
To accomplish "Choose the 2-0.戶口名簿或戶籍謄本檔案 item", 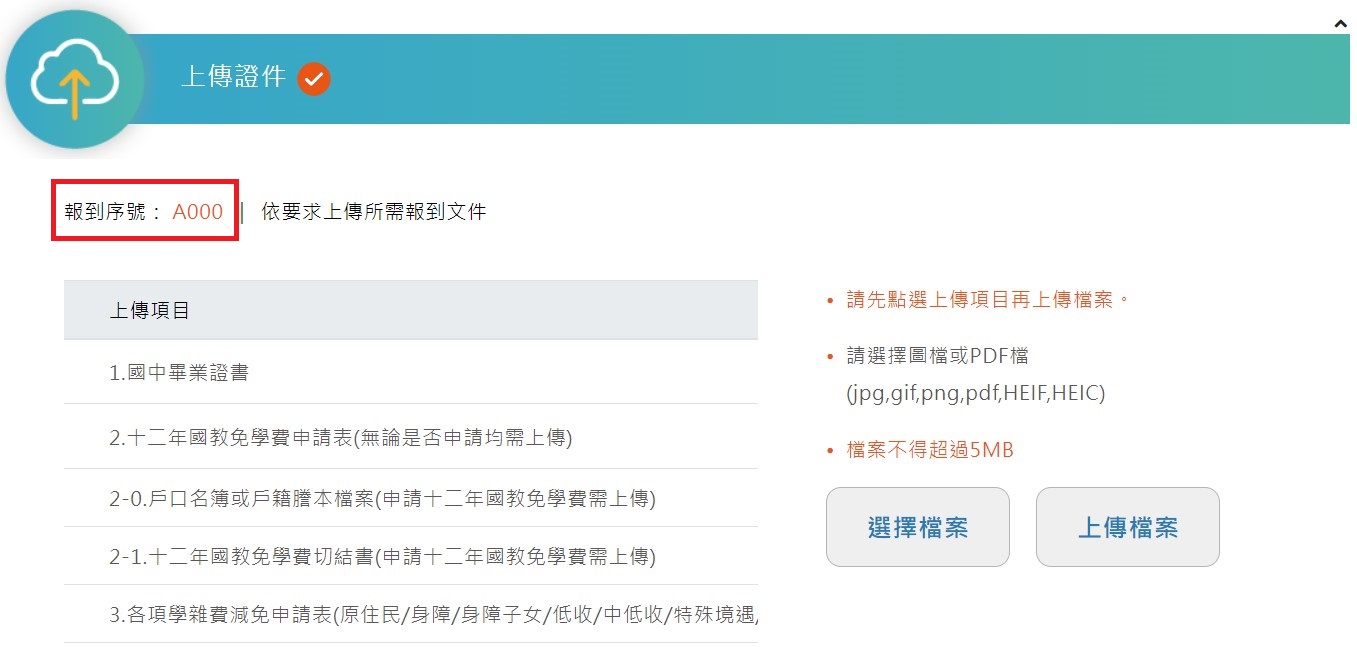I will (x=382, y=498).
